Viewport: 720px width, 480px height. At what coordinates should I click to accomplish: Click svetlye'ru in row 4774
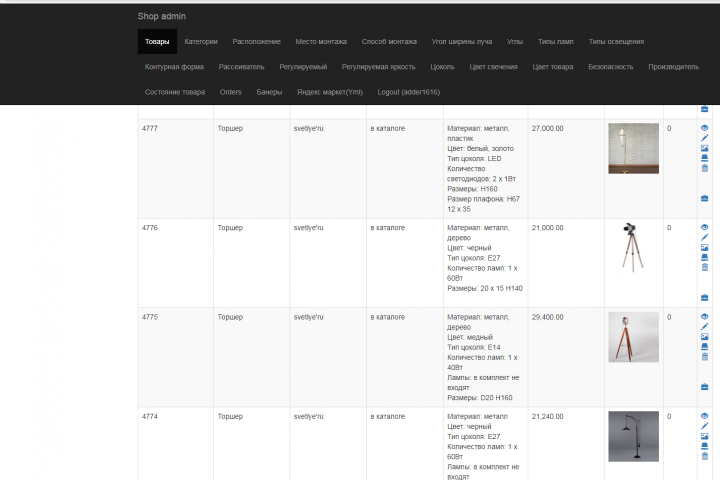[x=309, y=416]
